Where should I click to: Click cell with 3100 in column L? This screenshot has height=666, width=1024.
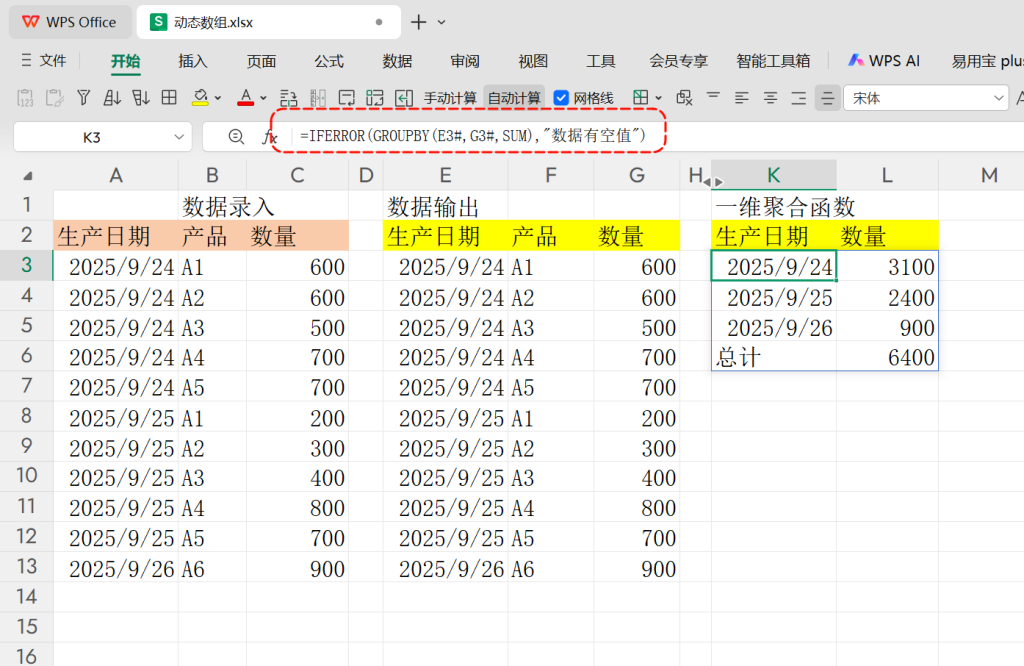pos(887,266)
